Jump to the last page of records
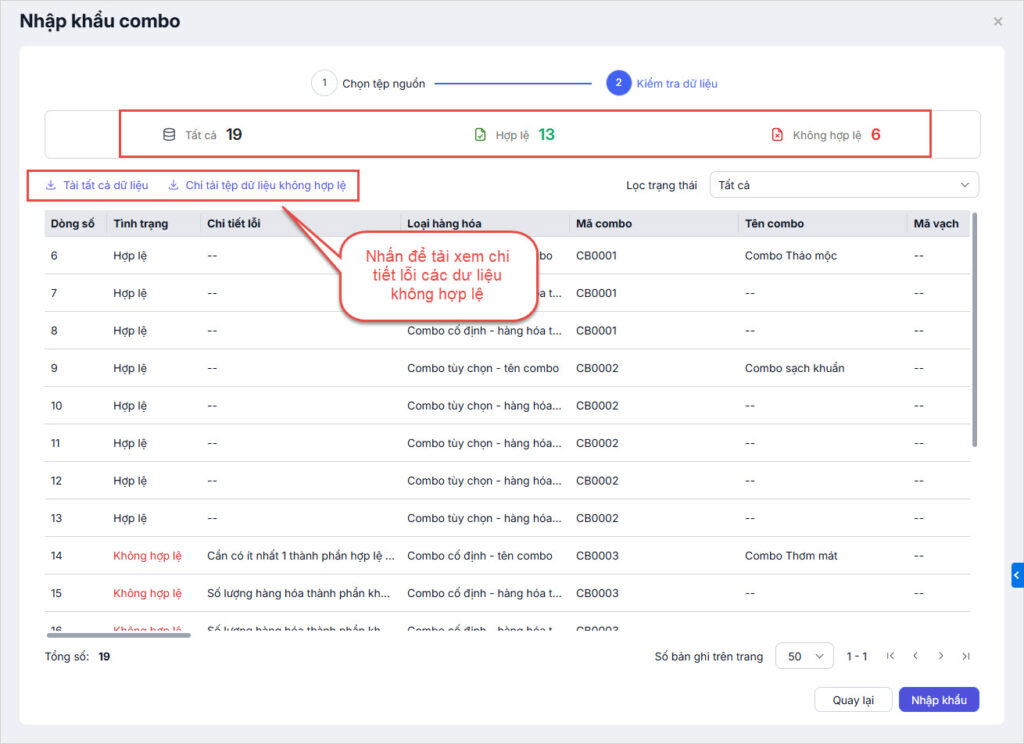Viewport: 1024px width, 744px height. (965, 656)
